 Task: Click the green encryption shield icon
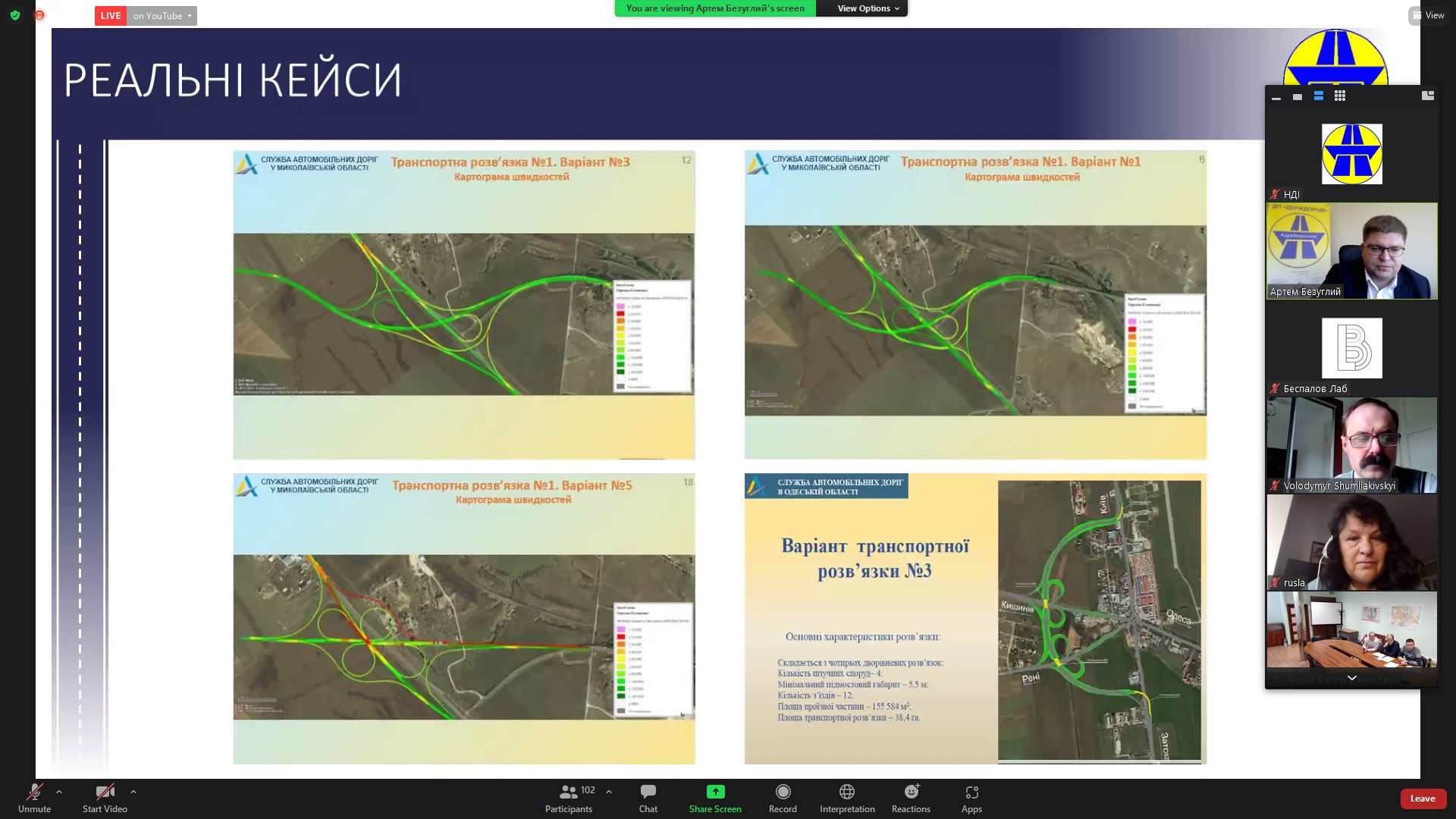pyautogui.click(x=15, y=15)
